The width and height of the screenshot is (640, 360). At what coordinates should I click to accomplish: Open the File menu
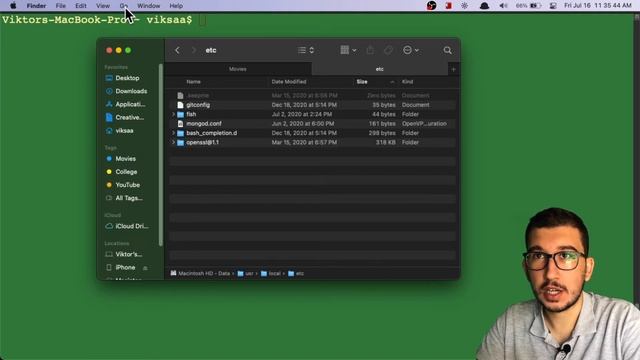point(60,6)
